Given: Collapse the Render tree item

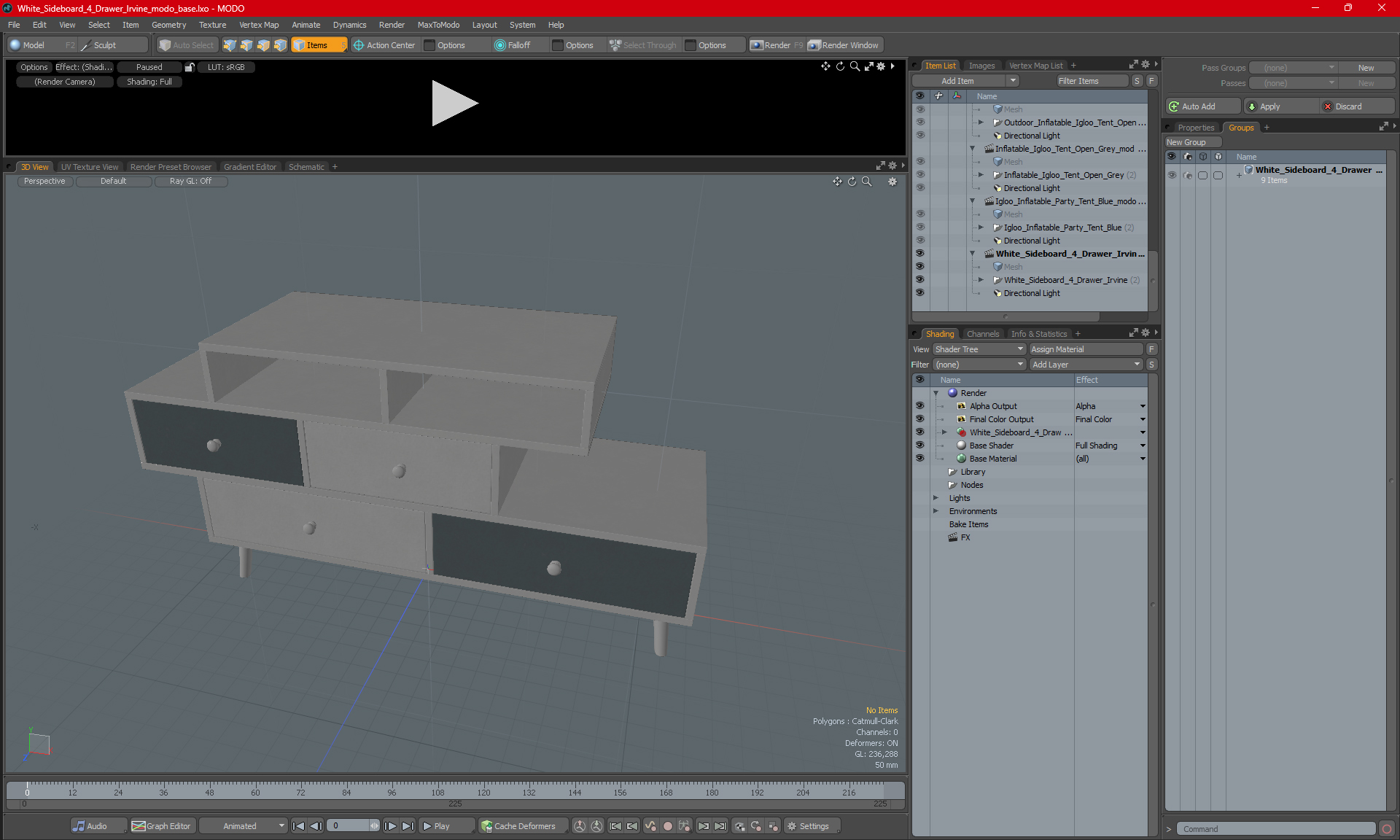Looking at the screenshot, I should point(936,393).
